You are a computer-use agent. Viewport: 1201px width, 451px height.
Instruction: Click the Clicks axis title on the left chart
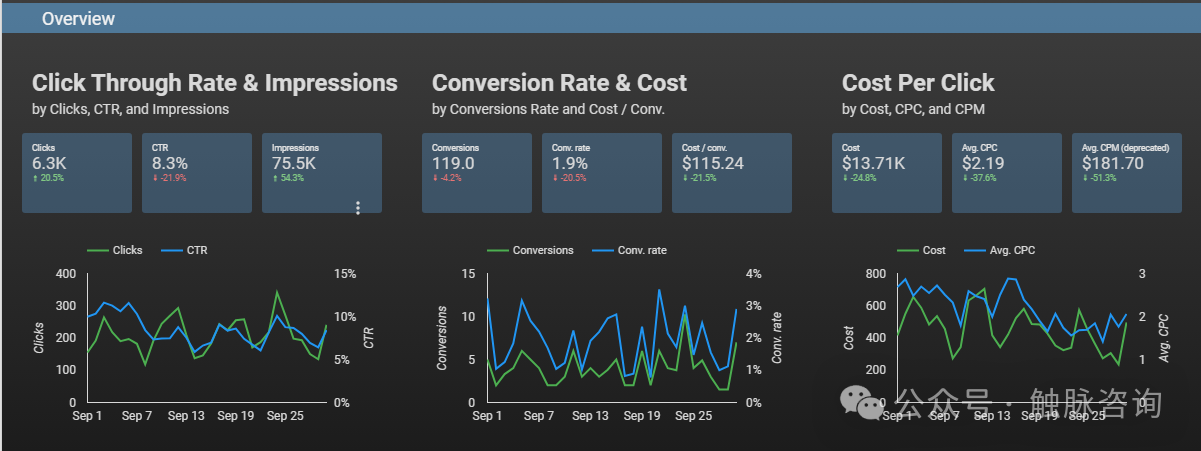[39, 337]
